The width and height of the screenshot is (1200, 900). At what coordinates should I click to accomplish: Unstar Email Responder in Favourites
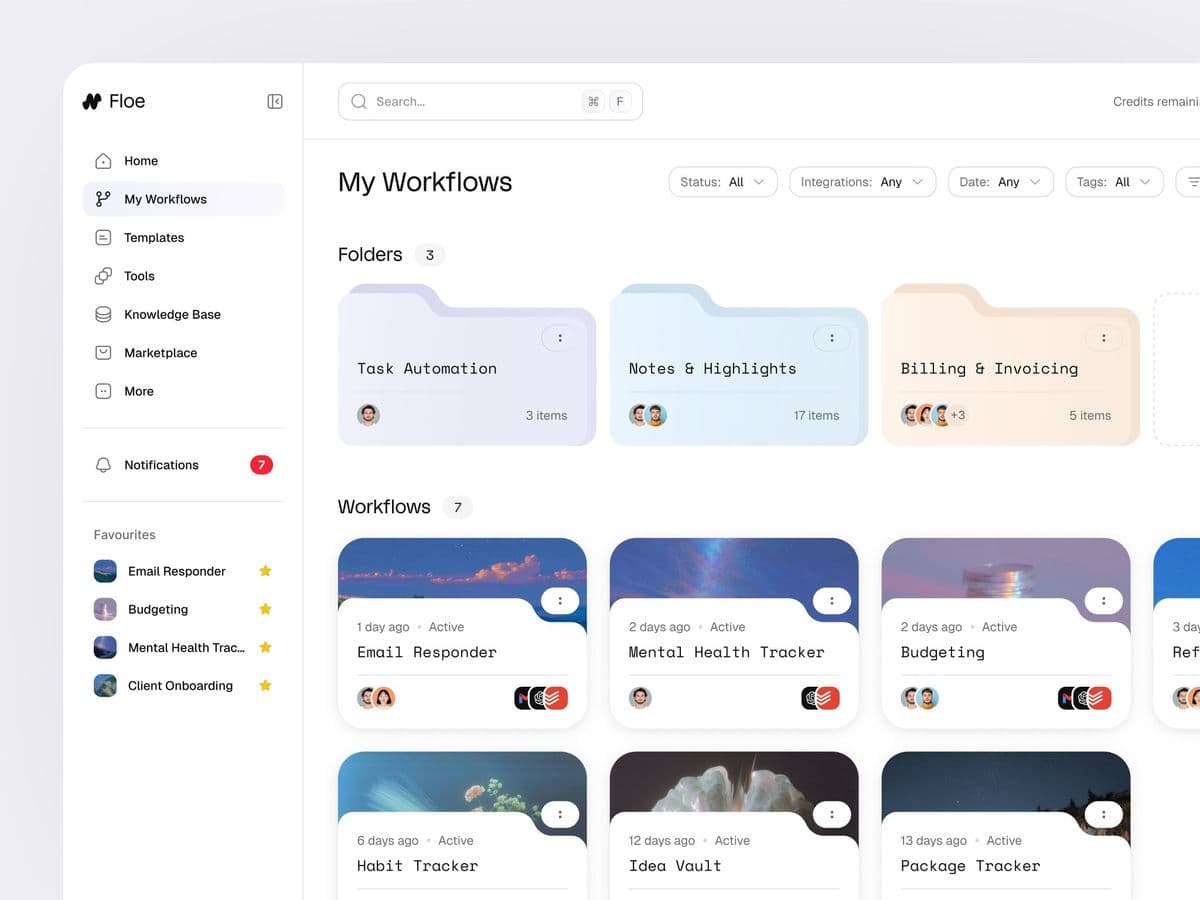[265, 571]
